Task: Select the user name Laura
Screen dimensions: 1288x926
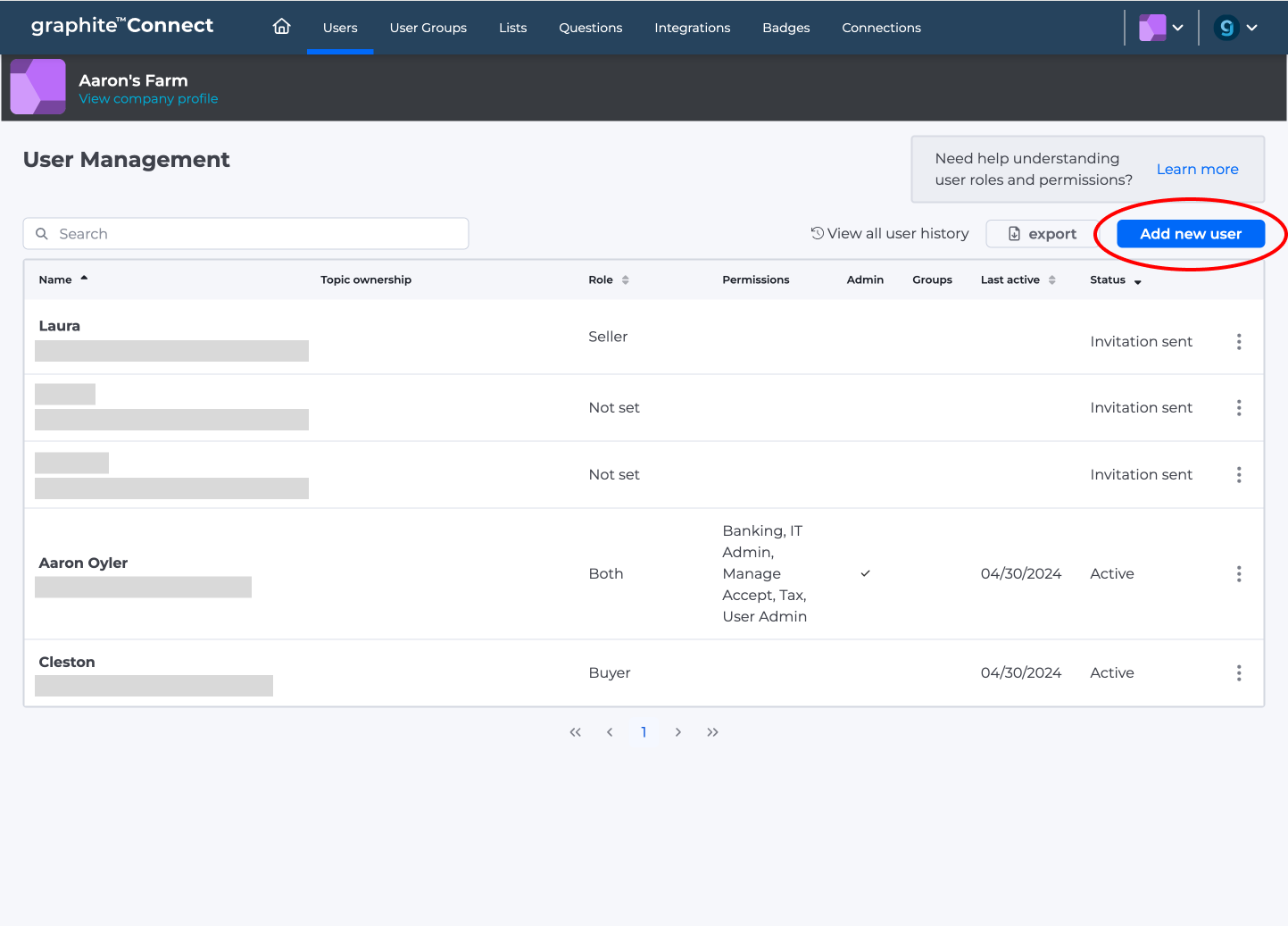Action: pos(60,326)
